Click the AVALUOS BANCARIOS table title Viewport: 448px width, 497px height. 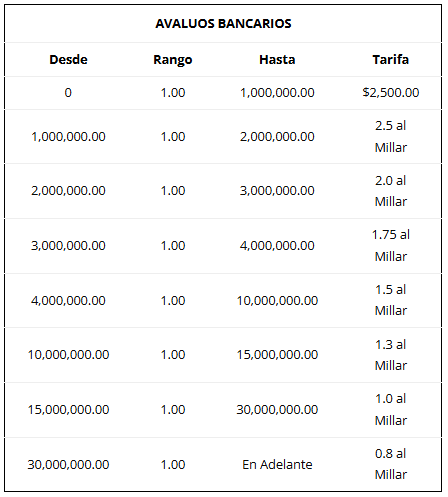point(223,24)
